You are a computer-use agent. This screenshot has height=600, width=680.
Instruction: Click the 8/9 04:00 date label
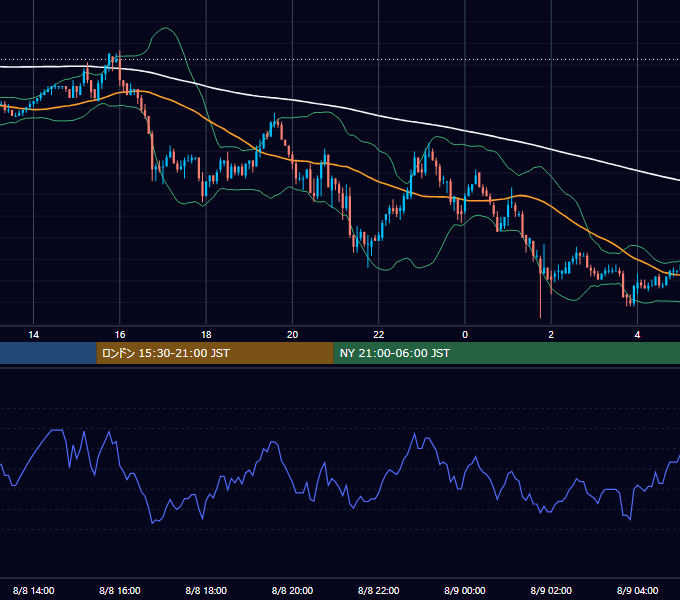coord(638,590)
